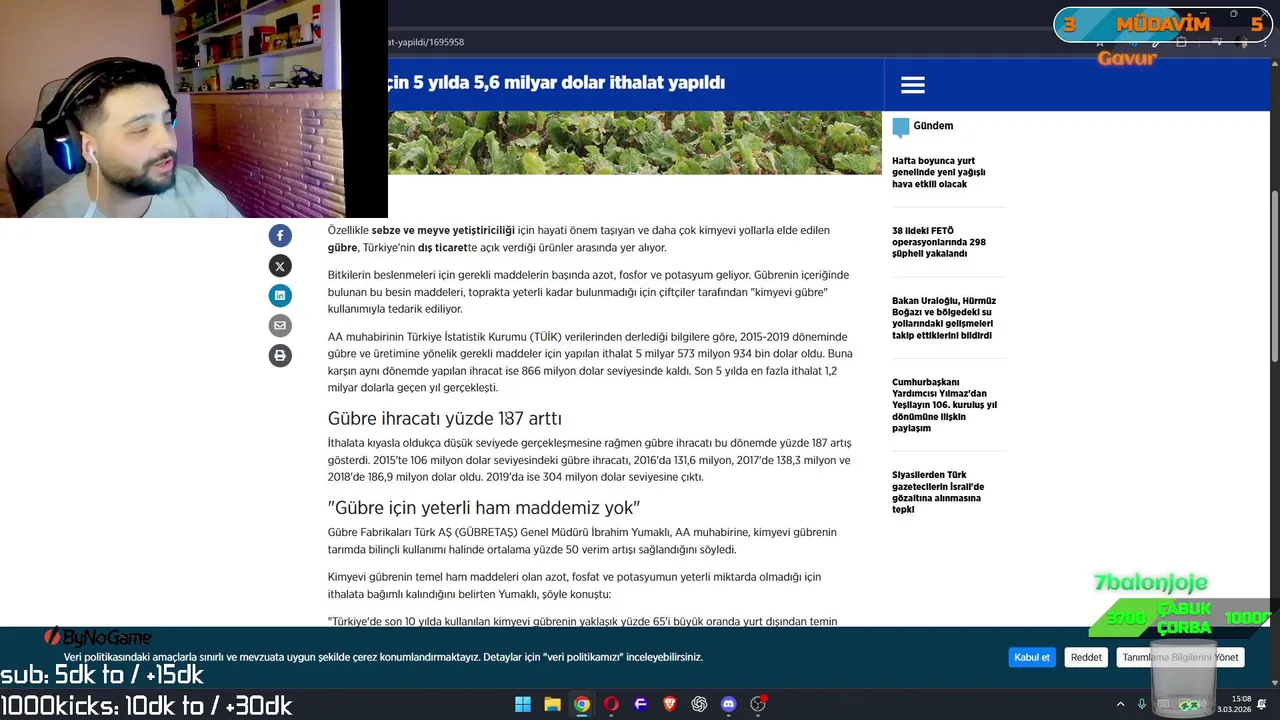Image resolution: width=1280 pixels, height=720 pixels.
Task: Follow the bold 'gübre' link in the first paragraph
Action: pos(342,247)
